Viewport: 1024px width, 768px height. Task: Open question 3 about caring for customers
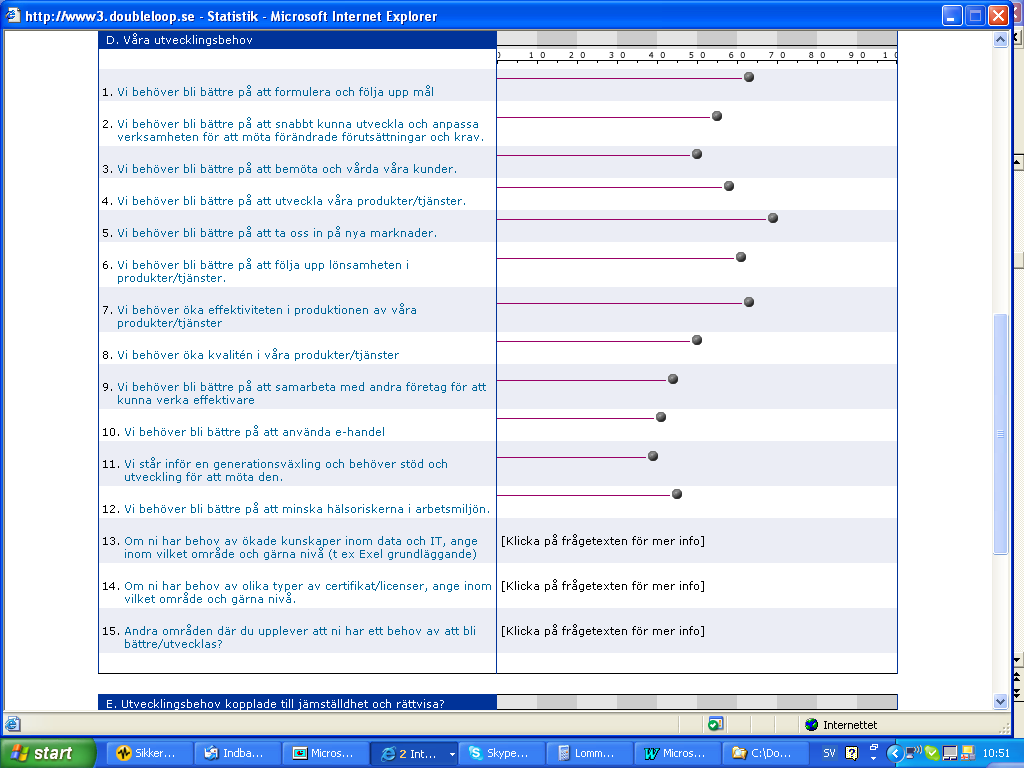coord(287,169)
